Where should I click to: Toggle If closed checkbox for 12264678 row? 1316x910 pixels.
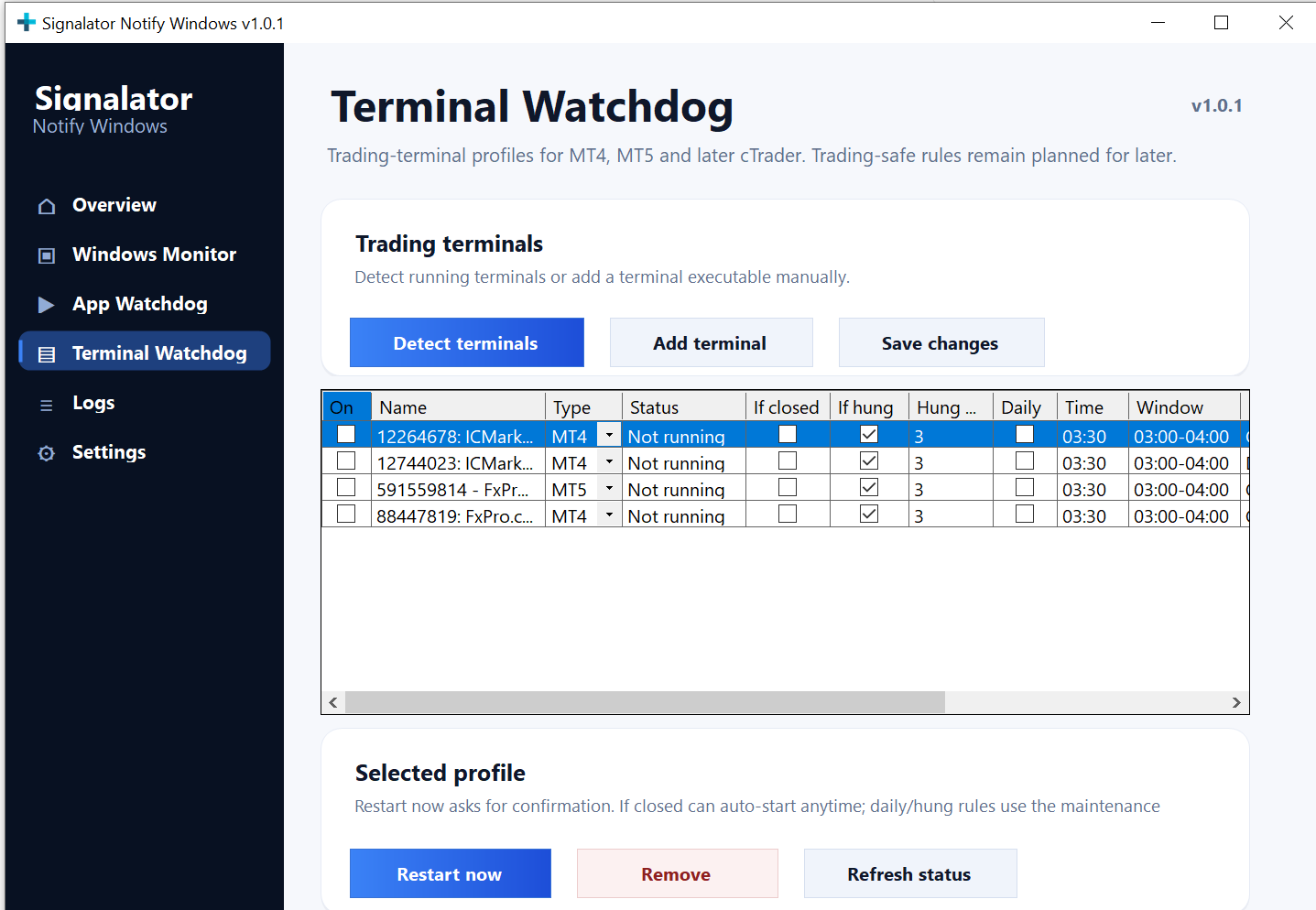click(x=788, y=434)
